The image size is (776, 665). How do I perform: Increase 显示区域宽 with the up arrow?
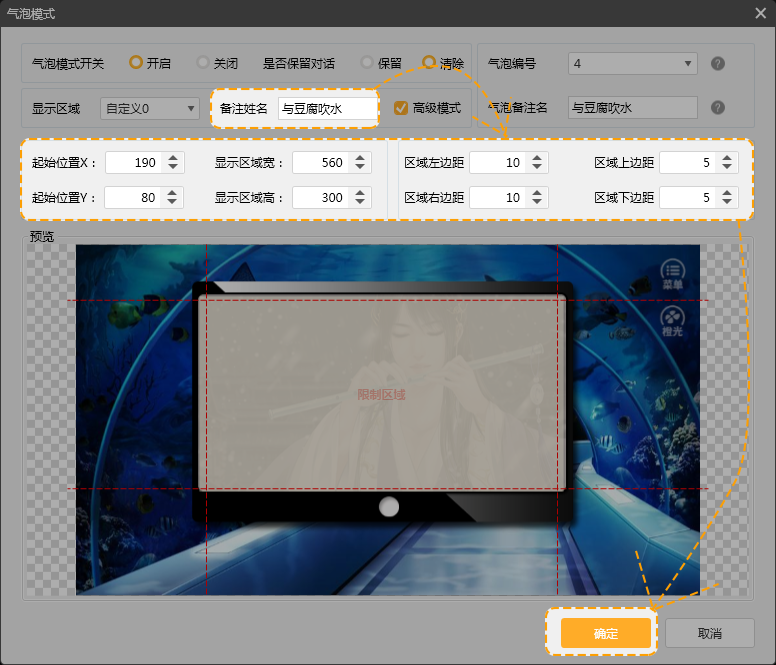361,157
